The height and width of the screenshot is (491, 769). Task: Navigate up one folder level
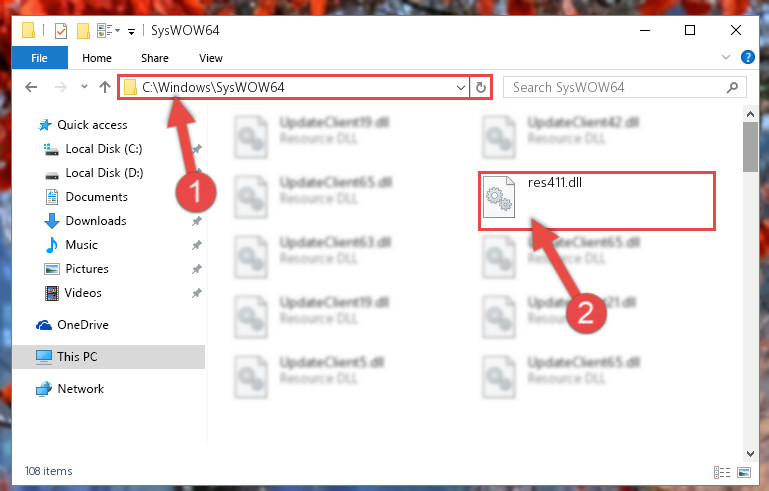tap(104, 87)
